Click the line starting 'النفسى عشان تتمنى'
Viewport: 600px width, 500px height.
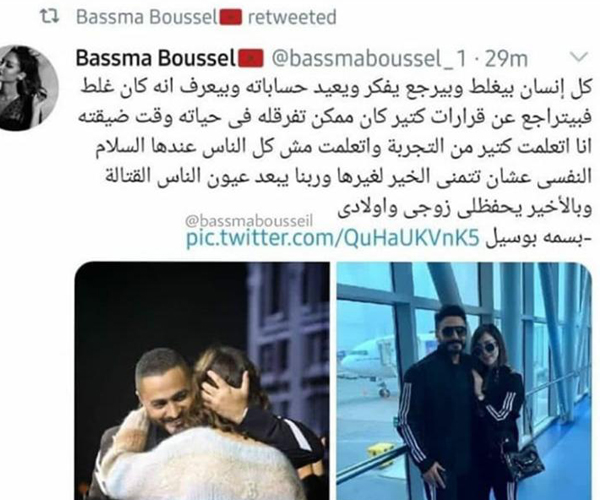click(346, 178)
